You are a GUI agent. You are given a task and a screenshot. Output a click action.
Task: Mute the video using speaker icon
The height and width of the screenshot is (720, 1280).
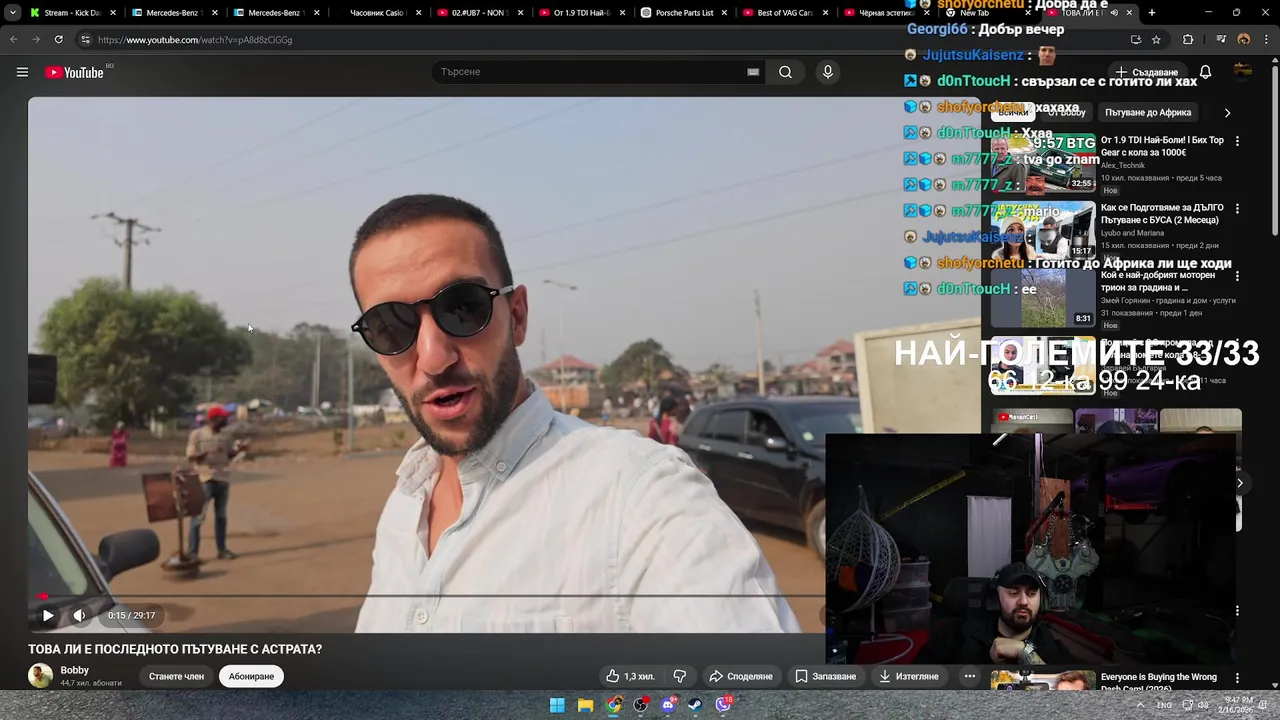point(79,615)
